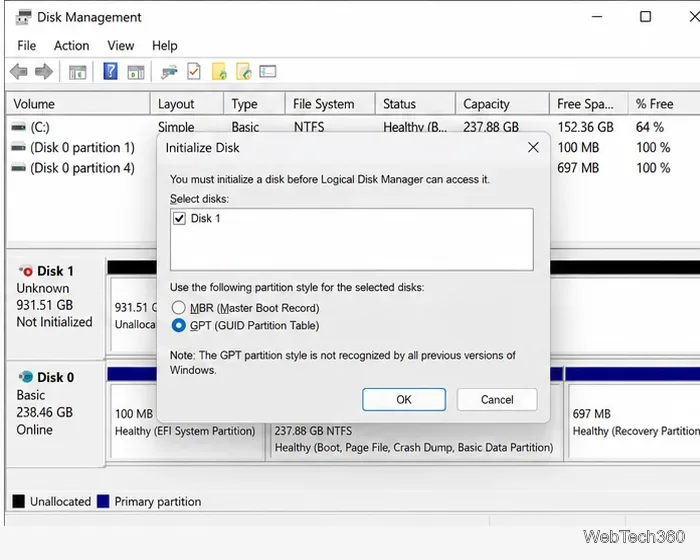
Task: Open the View menu
Action: (x=121, y=46)
